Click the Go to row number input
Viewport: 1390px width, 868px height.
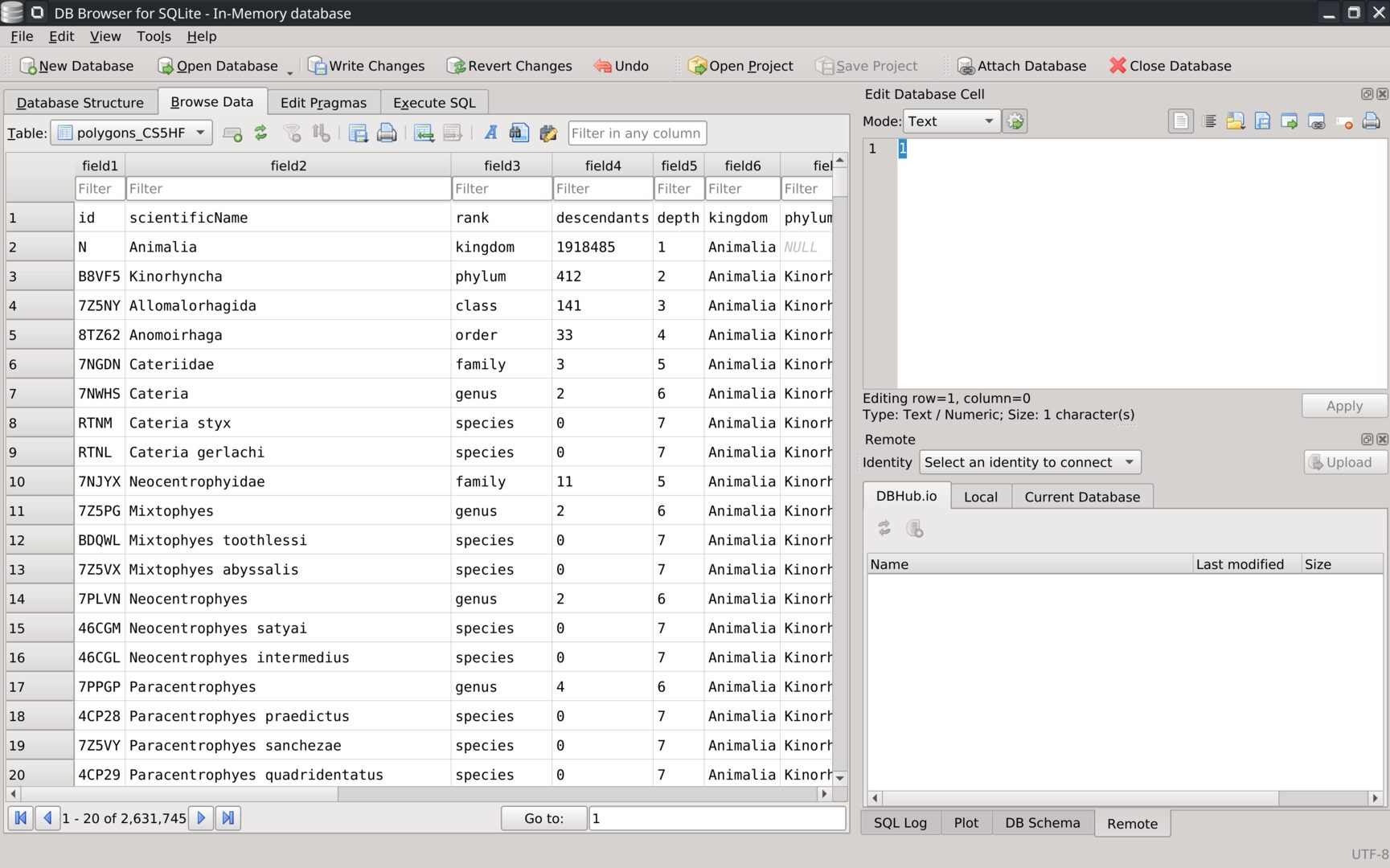[x=717, y=818]
